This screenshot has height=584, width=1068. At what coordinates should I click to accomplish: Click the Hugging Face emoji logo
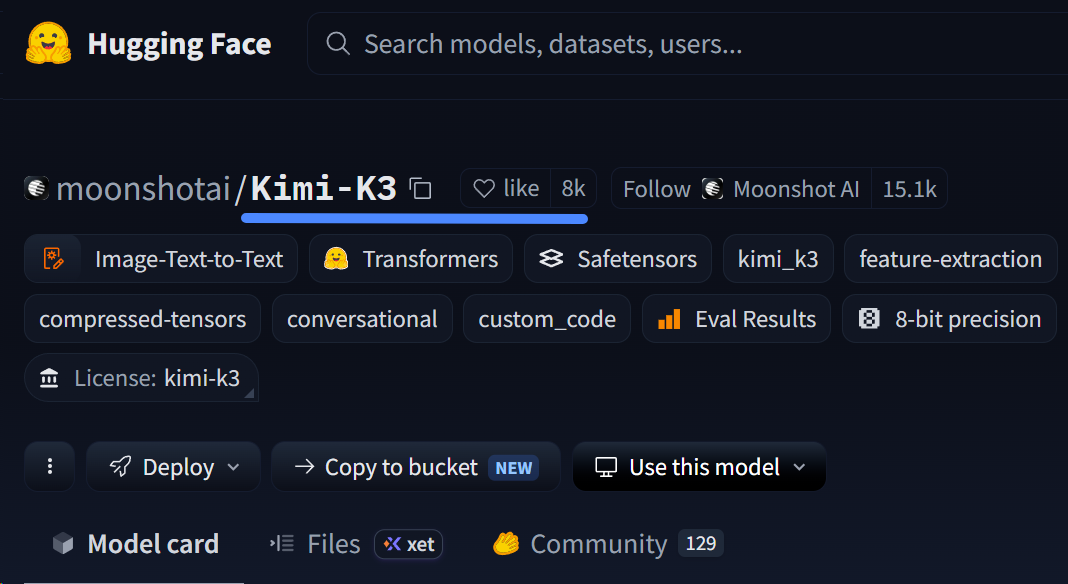tap(48, 44)
